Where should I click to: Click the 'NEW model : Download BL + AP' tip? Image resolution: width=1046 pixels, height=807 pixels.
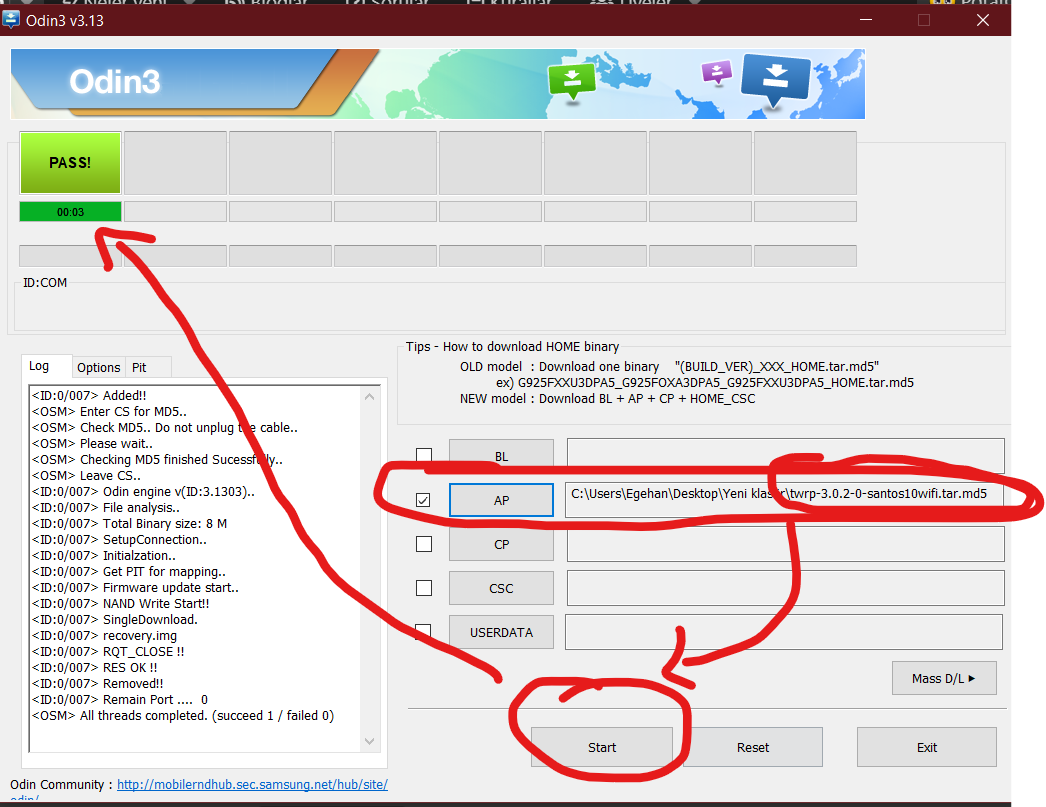coord(608,399)
